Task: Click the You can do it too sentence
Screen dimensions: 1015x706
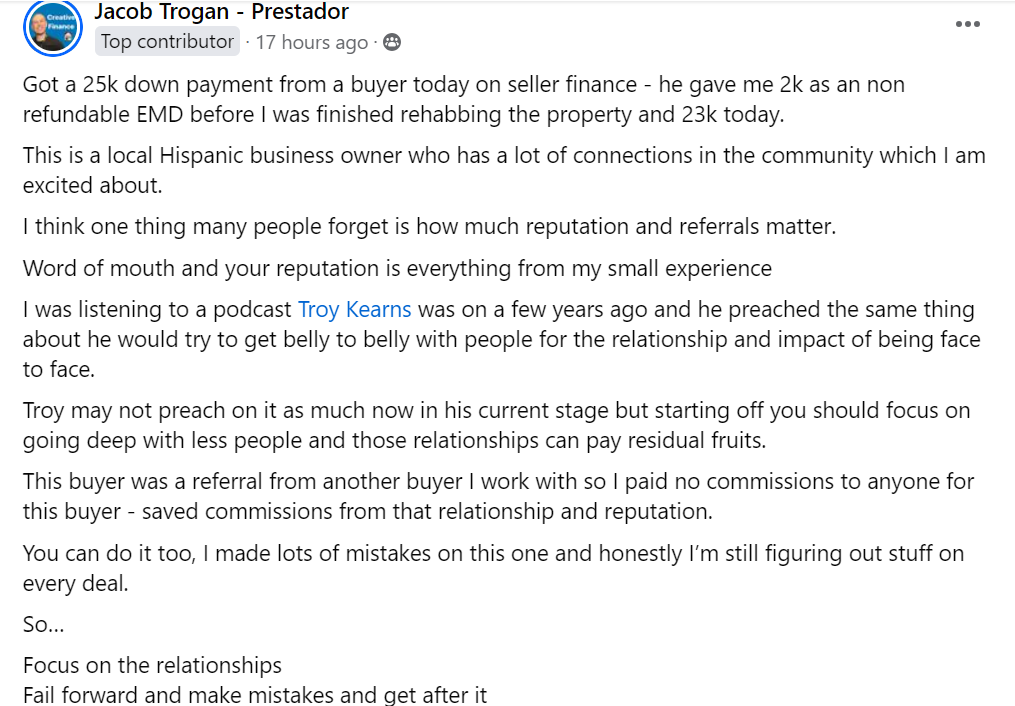Action: tap(493, 568)
